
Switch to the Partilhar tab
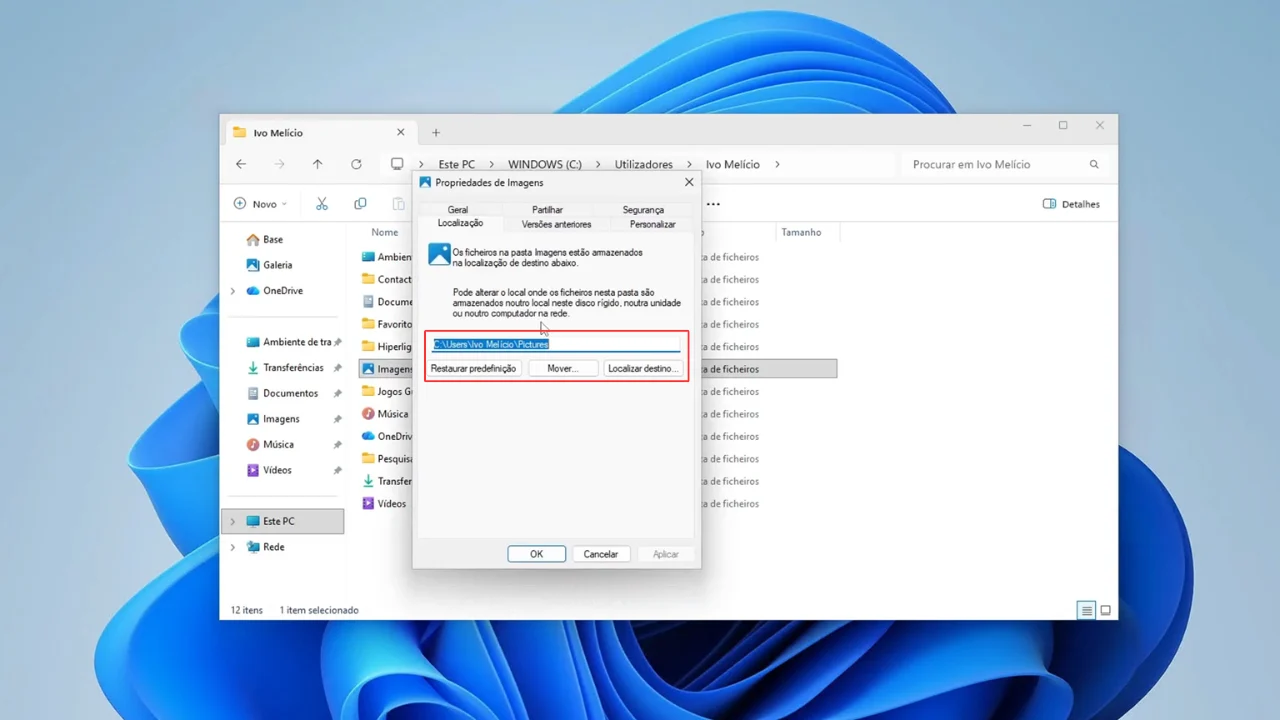coord(547,210)
